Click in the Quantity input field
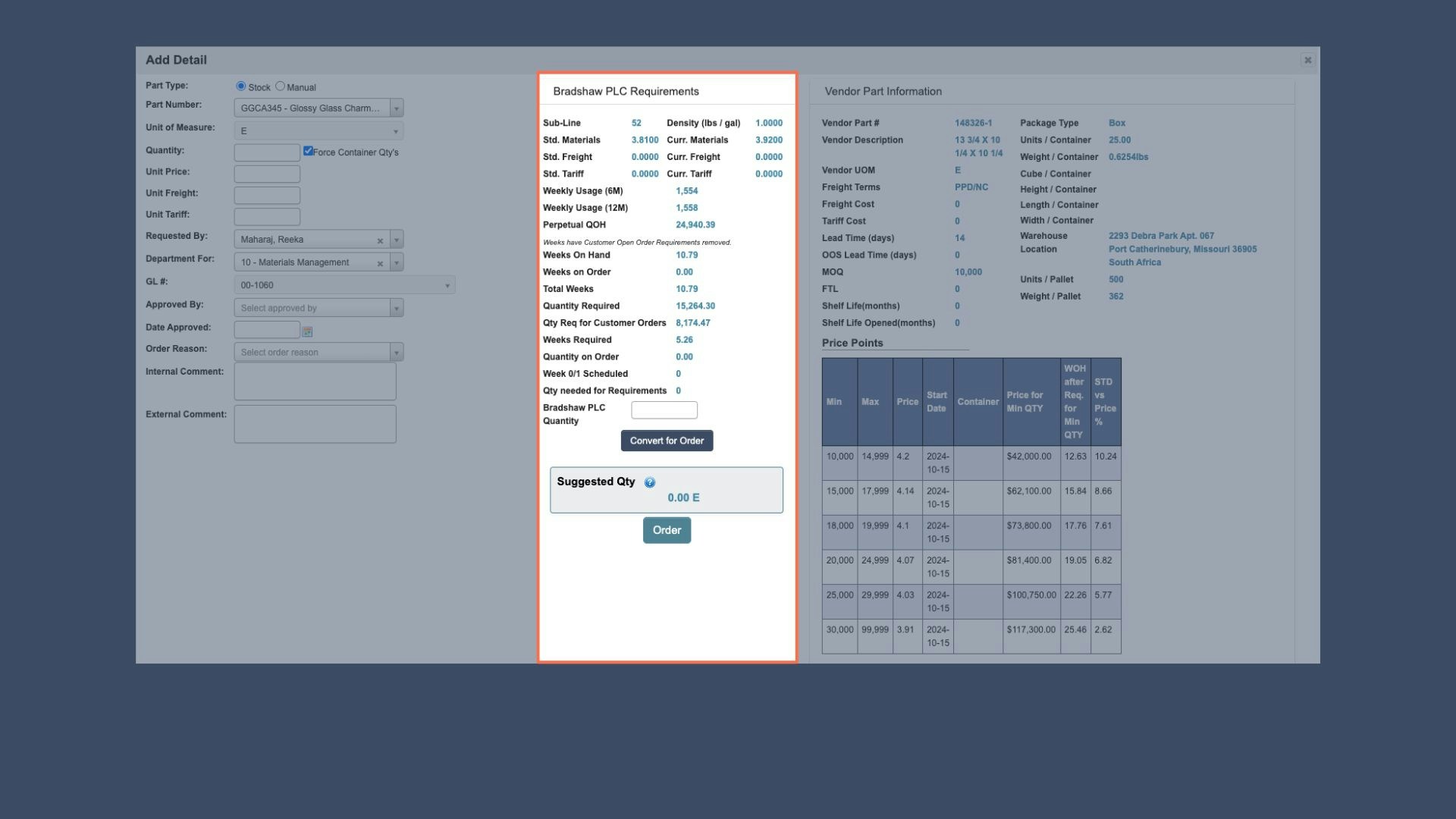Image resolution: width=1456 pixels, height=819 pixels. tap(267, 152)
